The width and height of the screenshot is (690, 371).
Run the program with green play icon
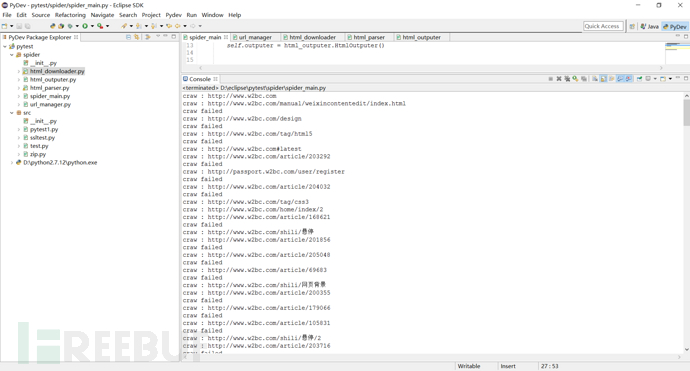(x=85, y=26)
